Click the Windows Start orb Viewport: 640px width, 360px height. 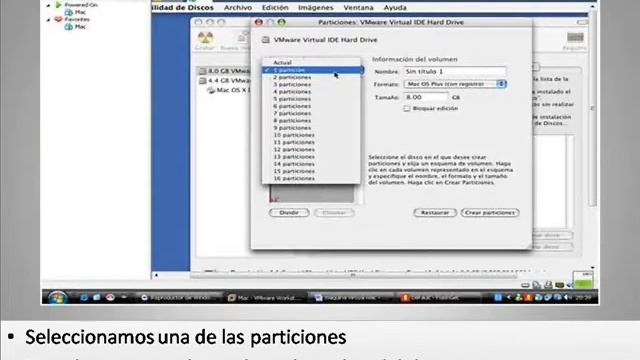[57, 298]
